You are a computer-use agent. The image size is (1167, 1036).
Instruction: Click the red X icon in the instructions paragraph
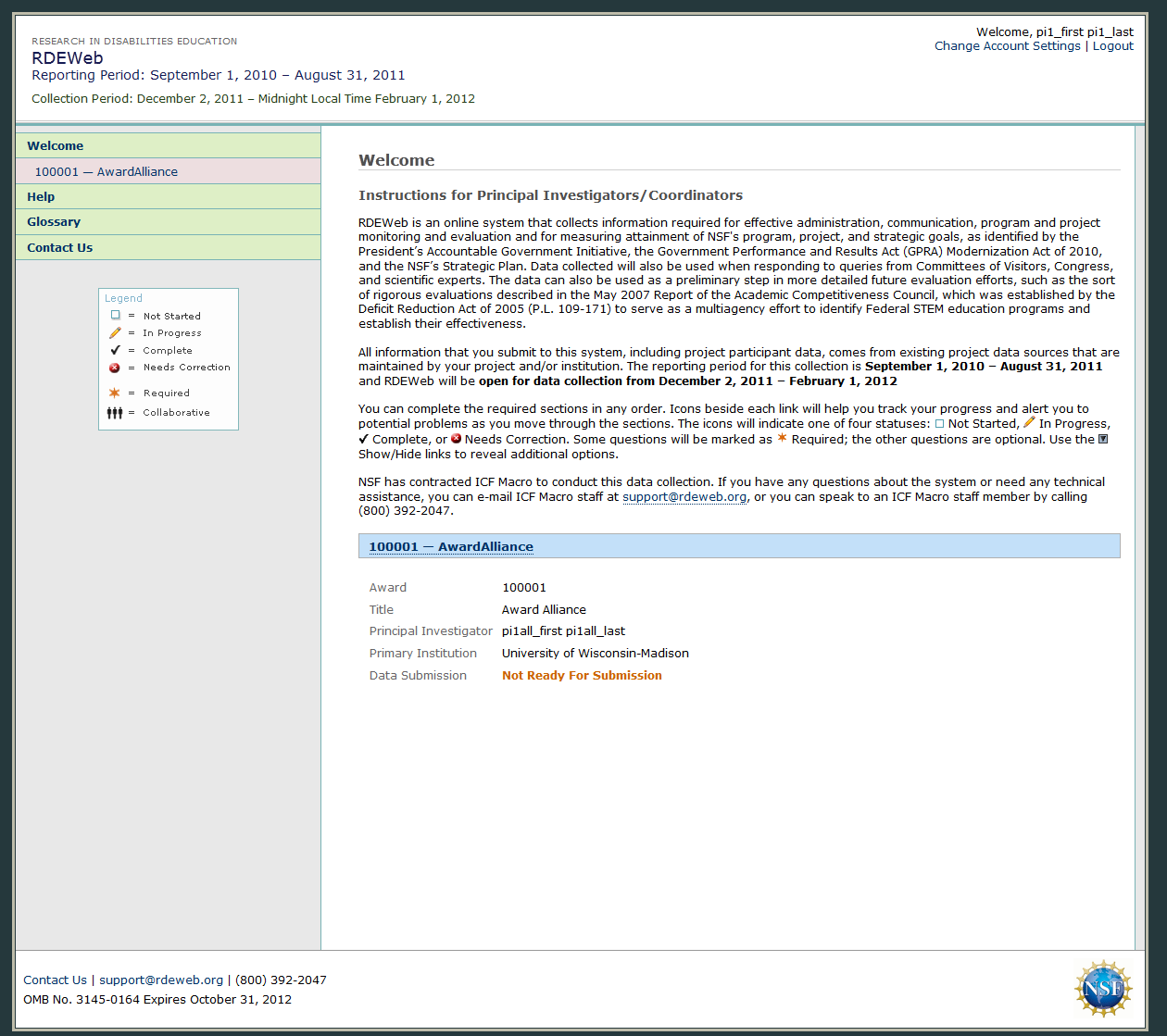coord(457,439)
